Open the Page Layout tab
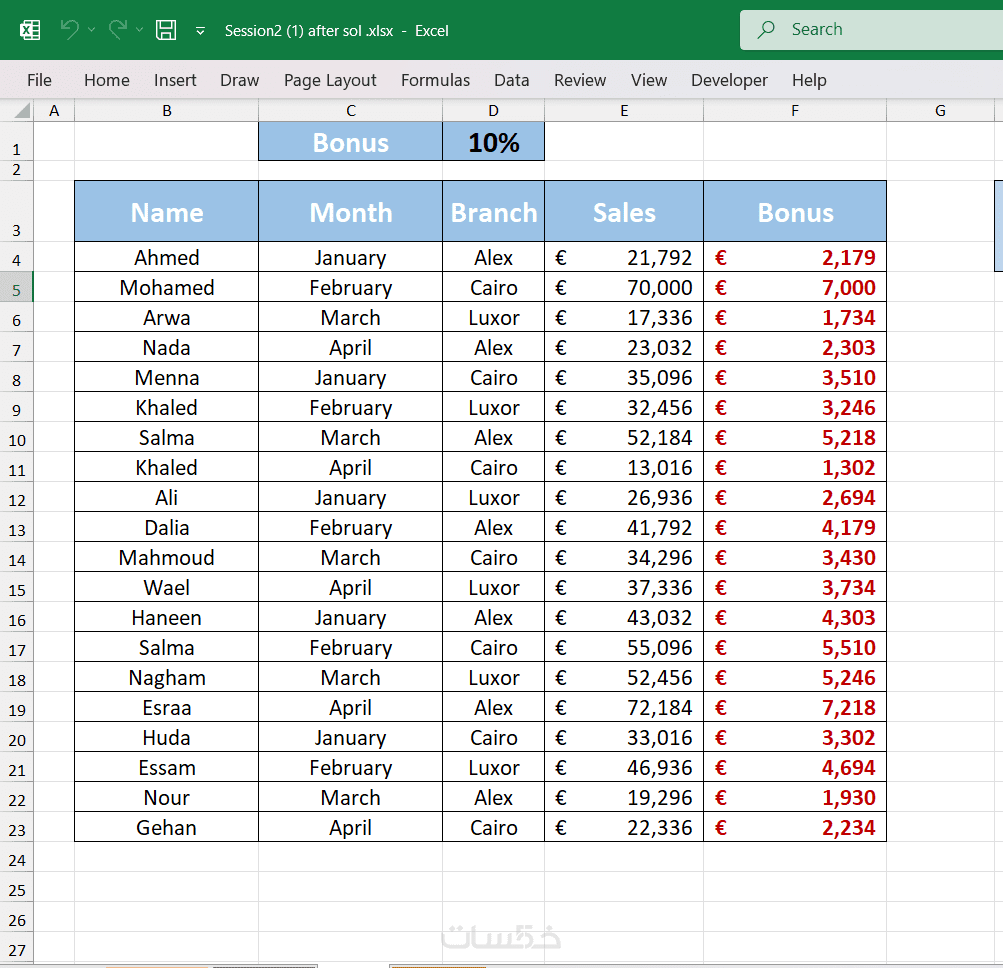 pyautogui.click(x=330, y=80)
